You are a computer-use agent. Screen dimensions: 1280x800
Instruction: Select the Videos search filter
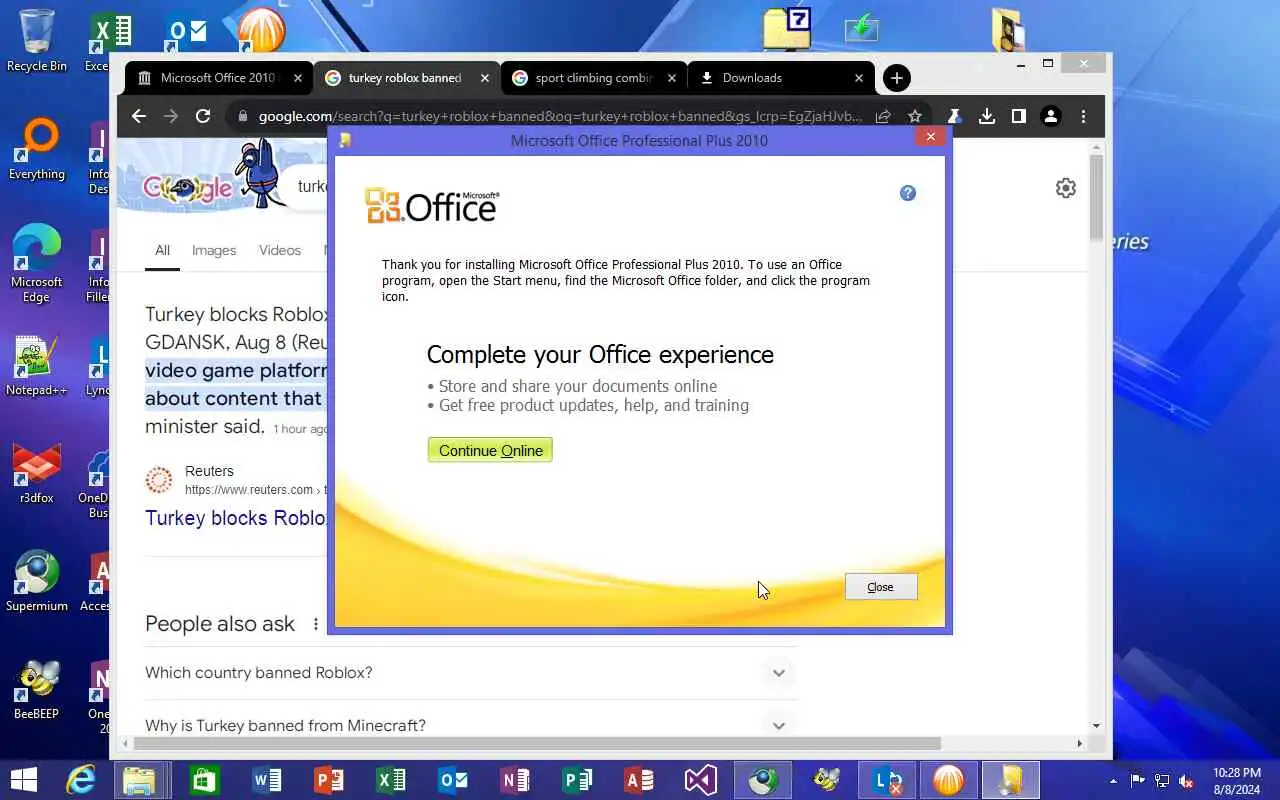tap(280, 250)
